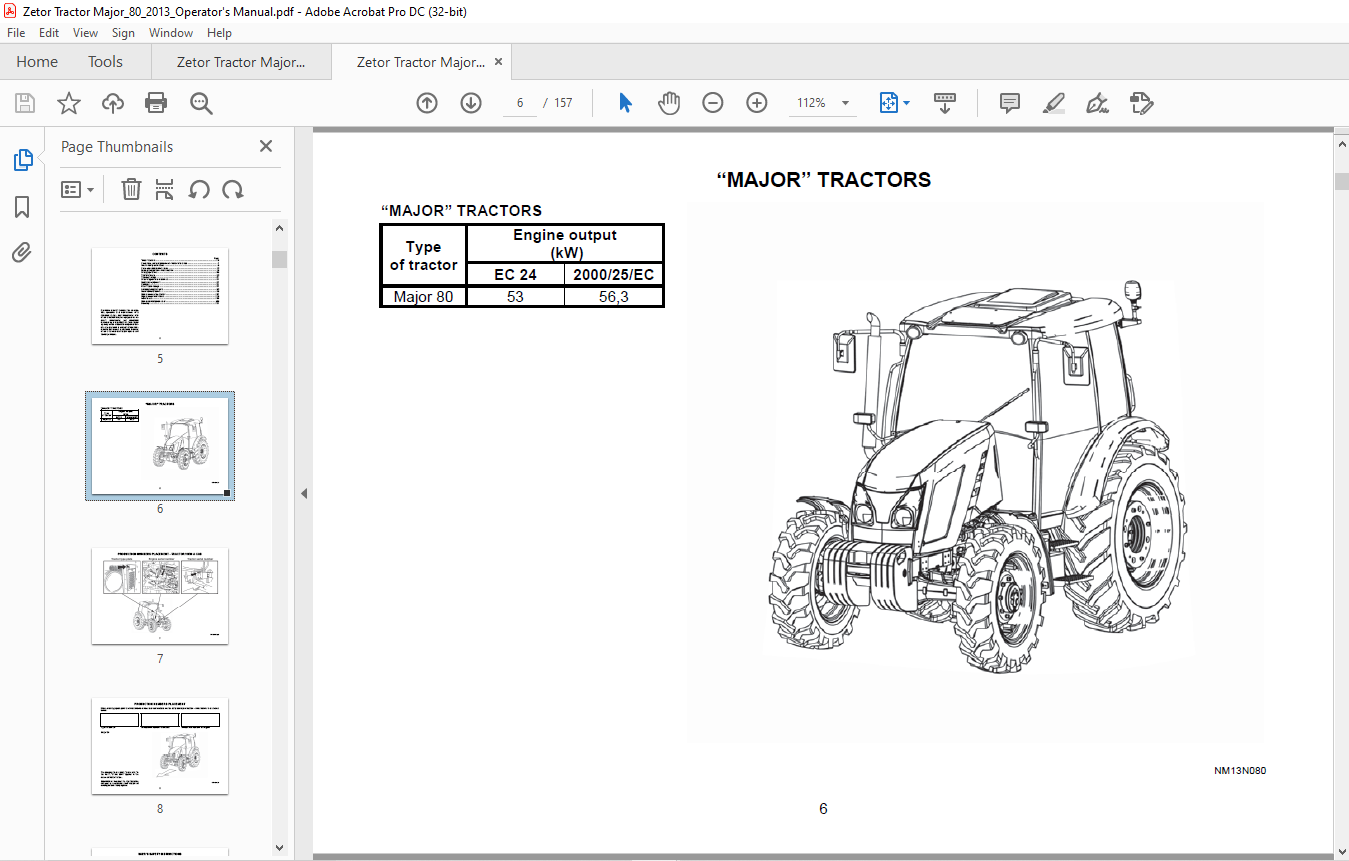Click the Upload to cloud icon
Screen dimensions: 1349x861
tap(113, 103)
